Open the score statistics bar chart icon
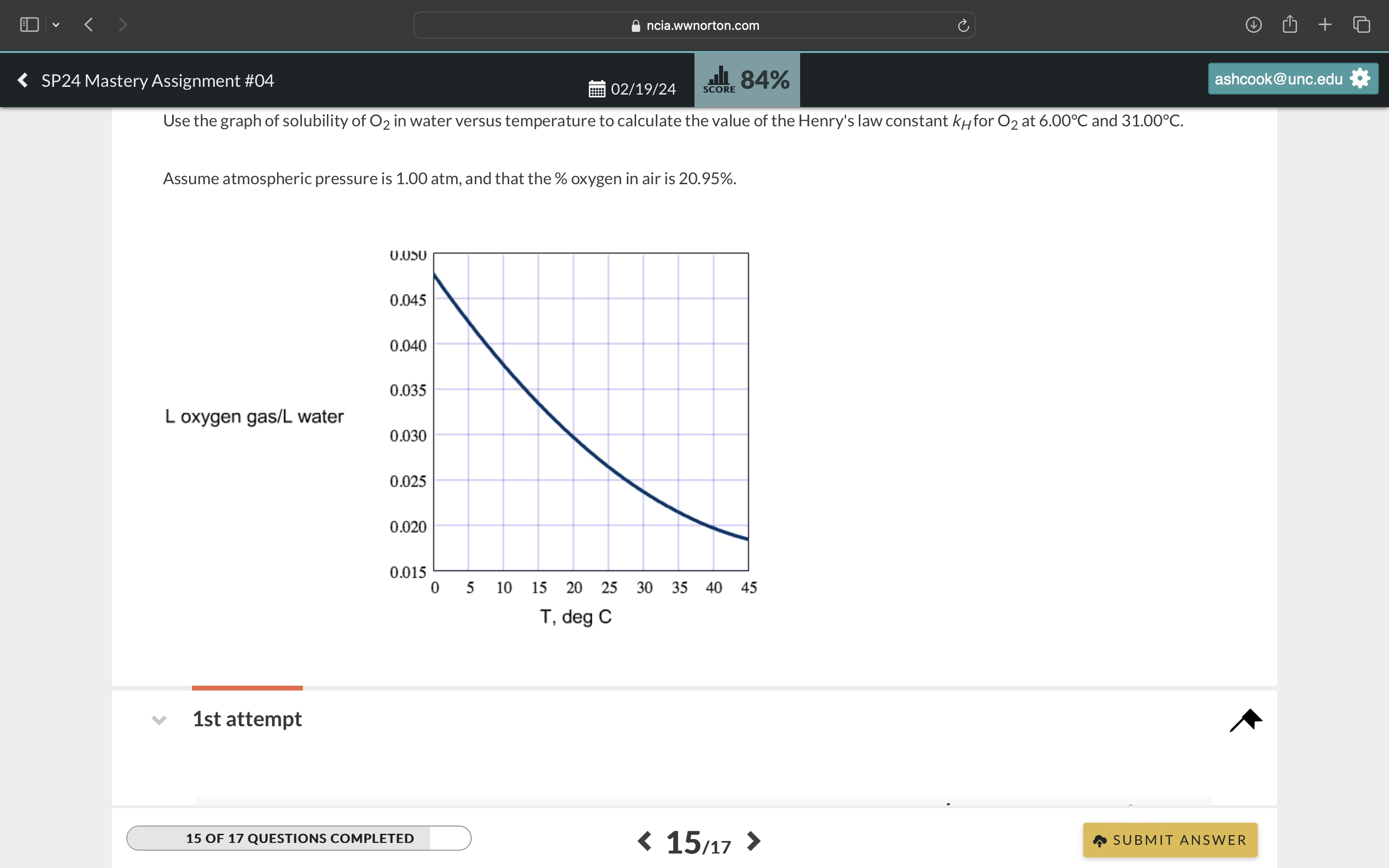Image resolution: width=1389 pixels, height=868 pixels. pos(719,75)
